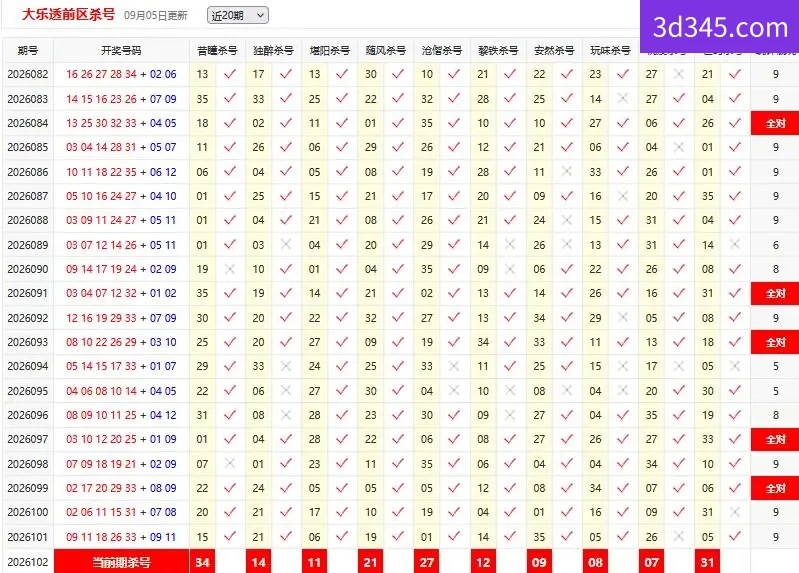Click the red 31 prediction box in bottom row
The height and width of the screenshot is (573, 799).
707,562
